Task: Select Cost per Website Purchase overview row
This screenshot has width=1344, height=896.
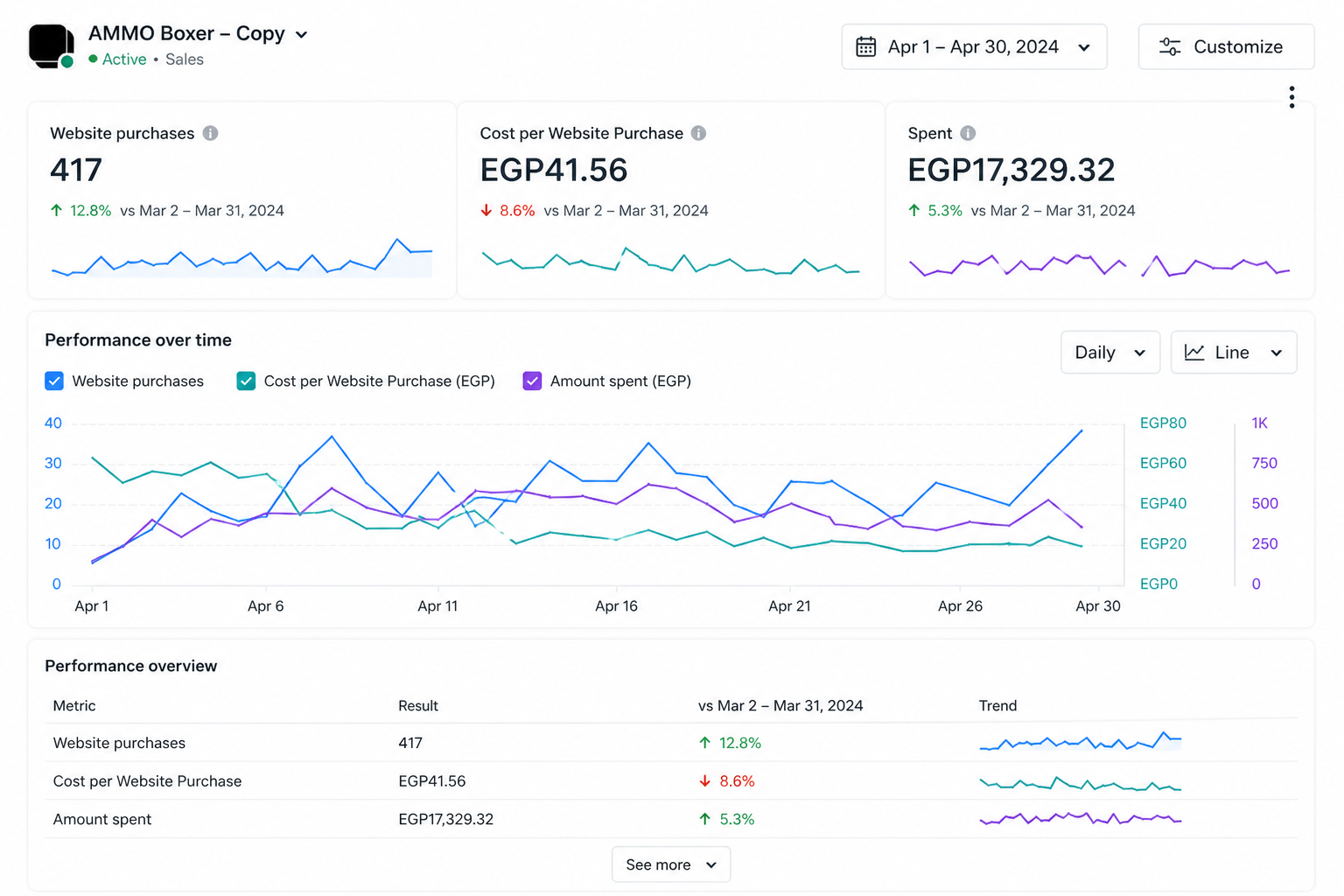Action: pos(671,780)
